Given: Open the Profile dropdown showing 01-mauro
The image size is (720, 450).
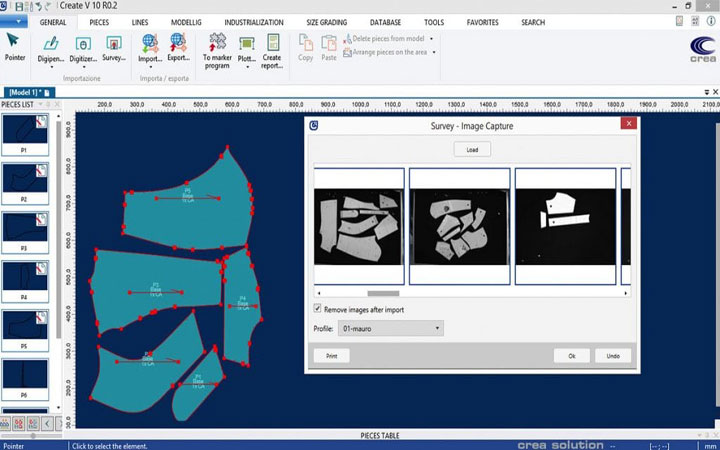Looking at the screenshot, I should click(391, 328).
